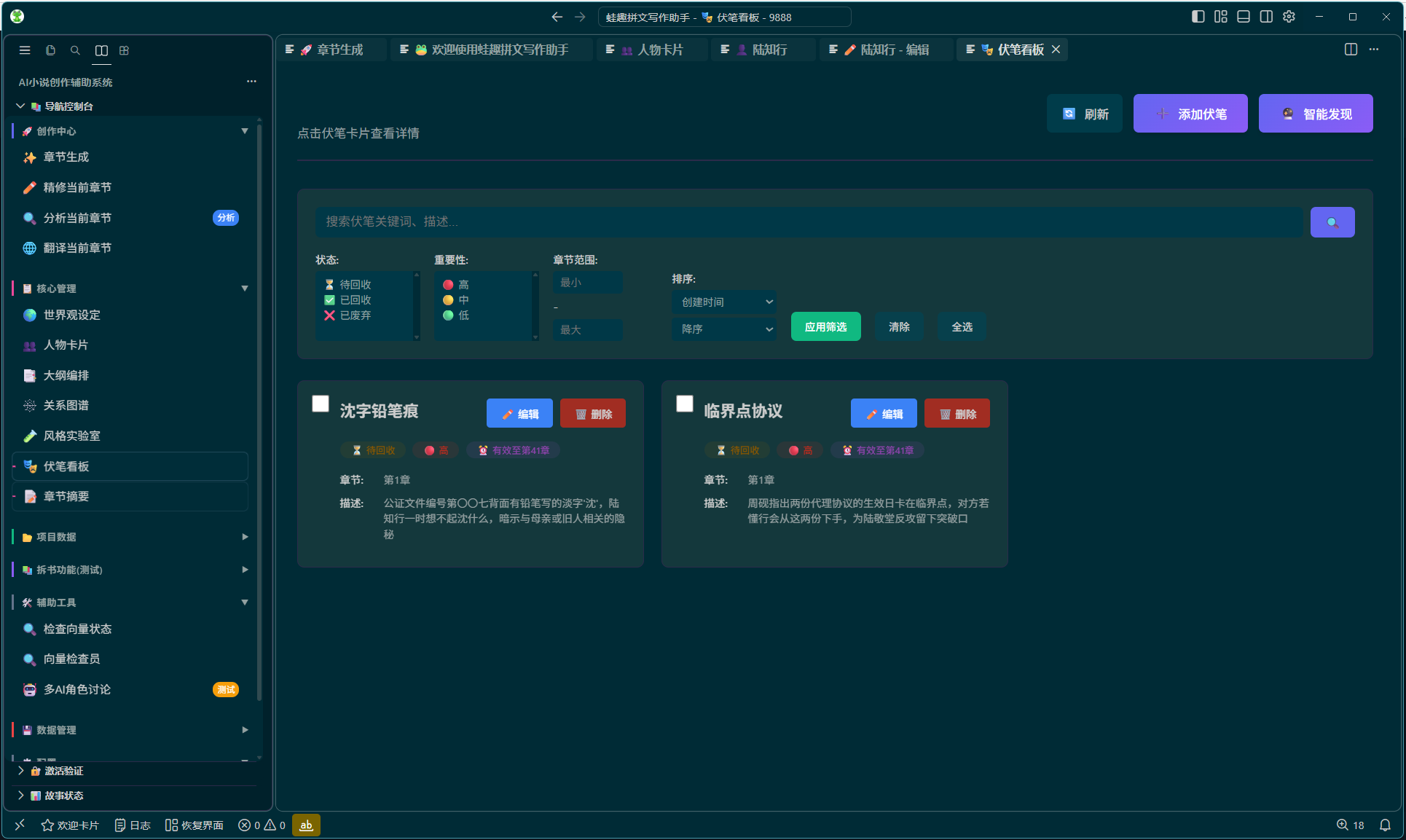Click the search icon in sidebar toolbar

(75, 50)
